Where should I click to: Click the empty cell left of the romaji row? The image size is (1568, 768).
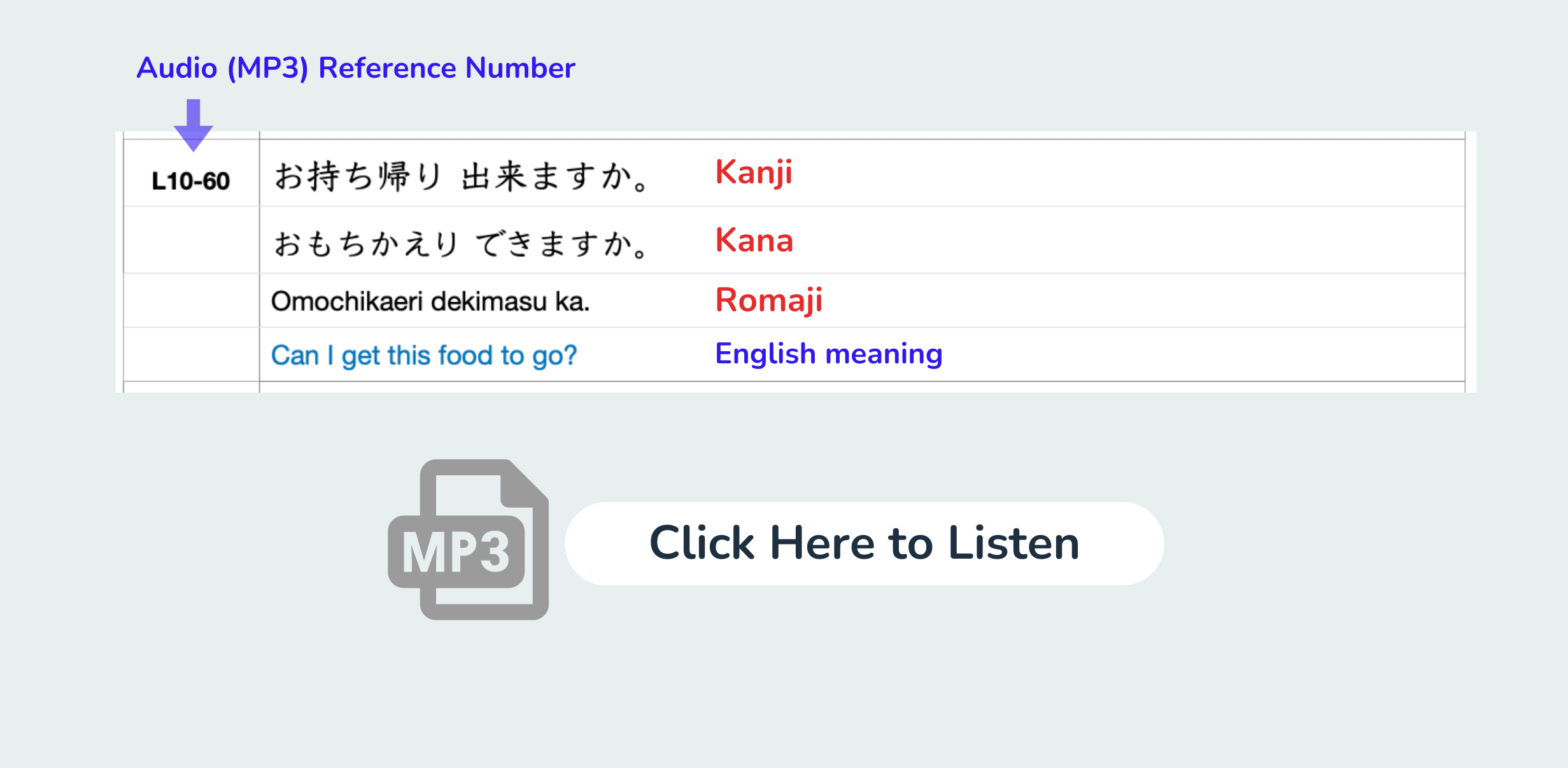pyautogui.click(x=191, y=300)
